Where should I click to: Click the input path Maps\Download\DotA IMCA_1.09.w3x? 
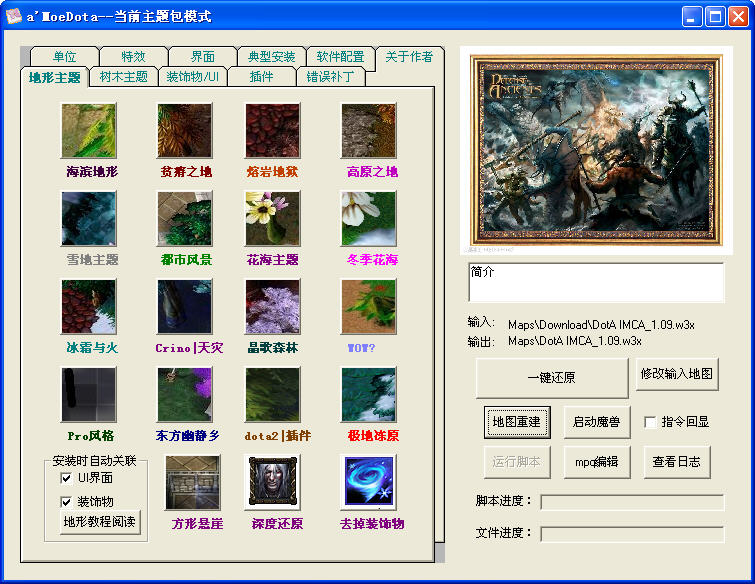(x=601, y=325)
